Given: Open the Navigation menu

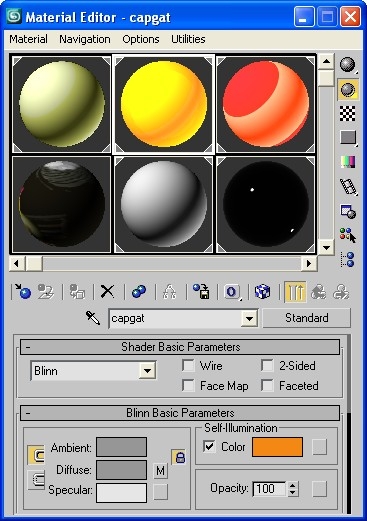Looking at the screenshot, I should 85,39.
